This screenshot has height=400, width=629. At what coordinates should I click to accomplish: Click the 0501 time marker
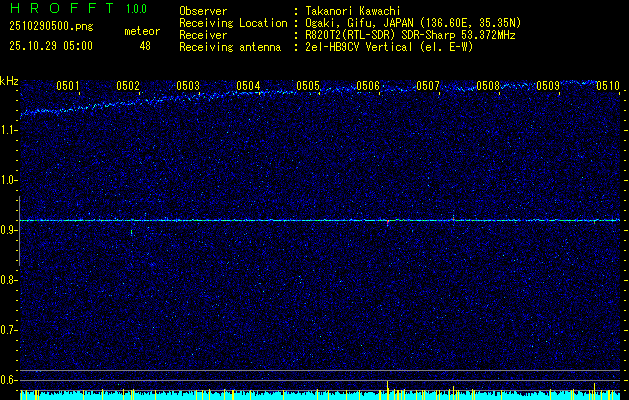click(67, 85)
